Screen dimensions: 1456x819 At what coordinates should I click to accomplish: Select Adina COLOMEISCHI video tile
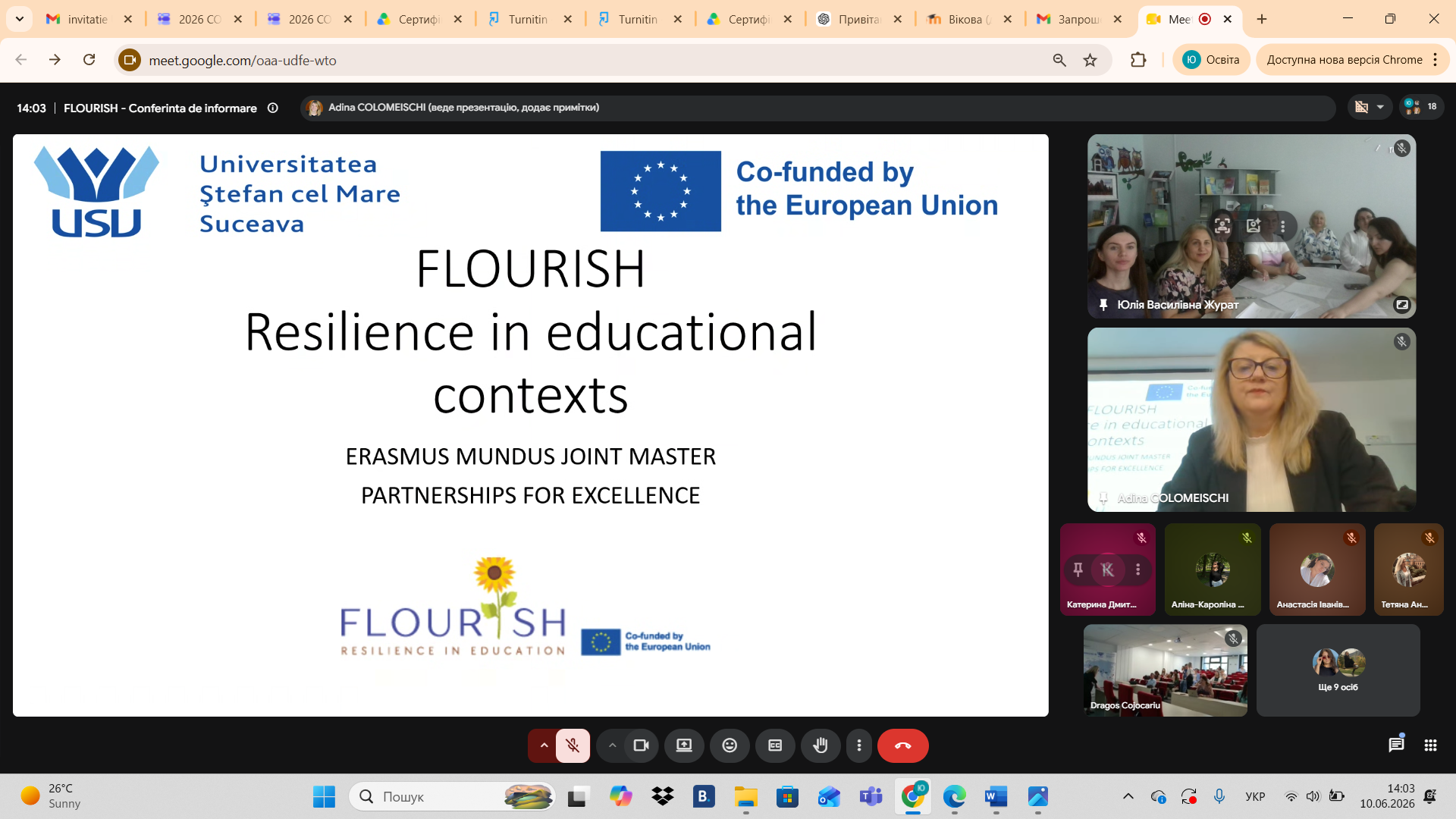click(1251, 419)
